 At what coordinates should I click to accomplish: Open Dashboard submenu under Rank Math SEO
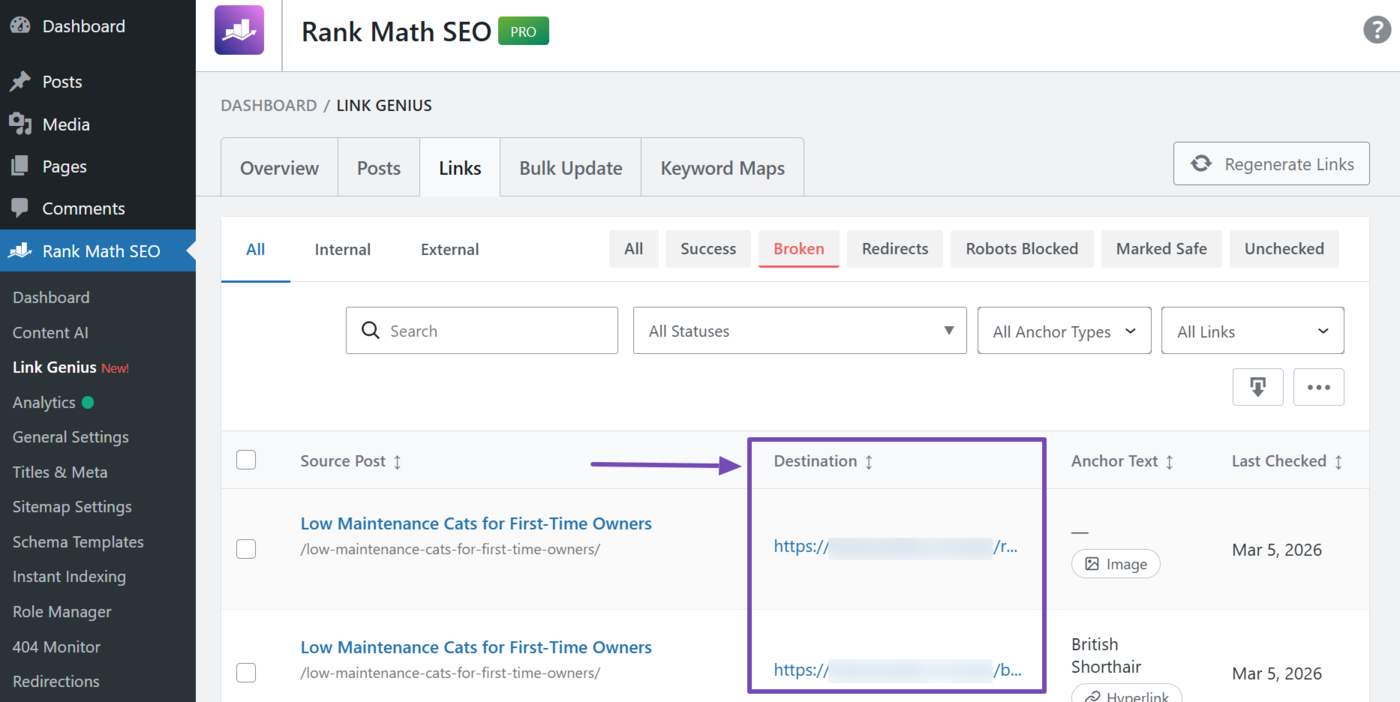click(51, 297)
